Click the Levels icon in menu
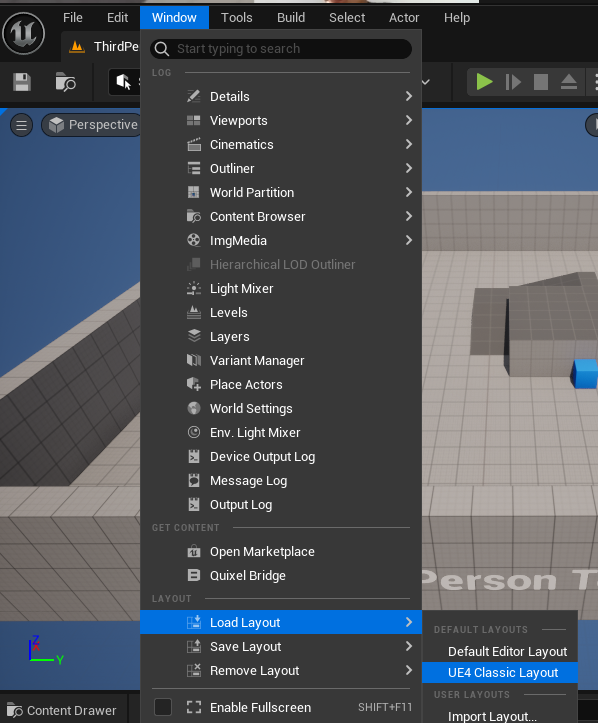Image resolution: width=598 pixels, height=723 pixels. pos(194,312)
